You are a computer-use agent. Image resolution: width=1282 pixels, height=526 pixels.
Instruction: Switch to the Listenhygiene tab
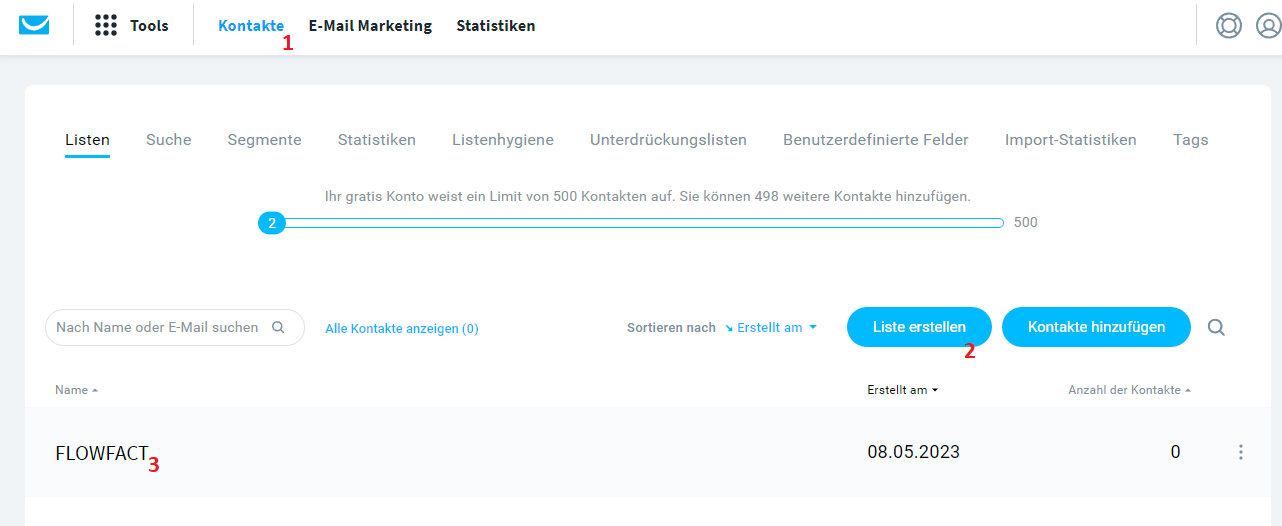coord(503,140)
